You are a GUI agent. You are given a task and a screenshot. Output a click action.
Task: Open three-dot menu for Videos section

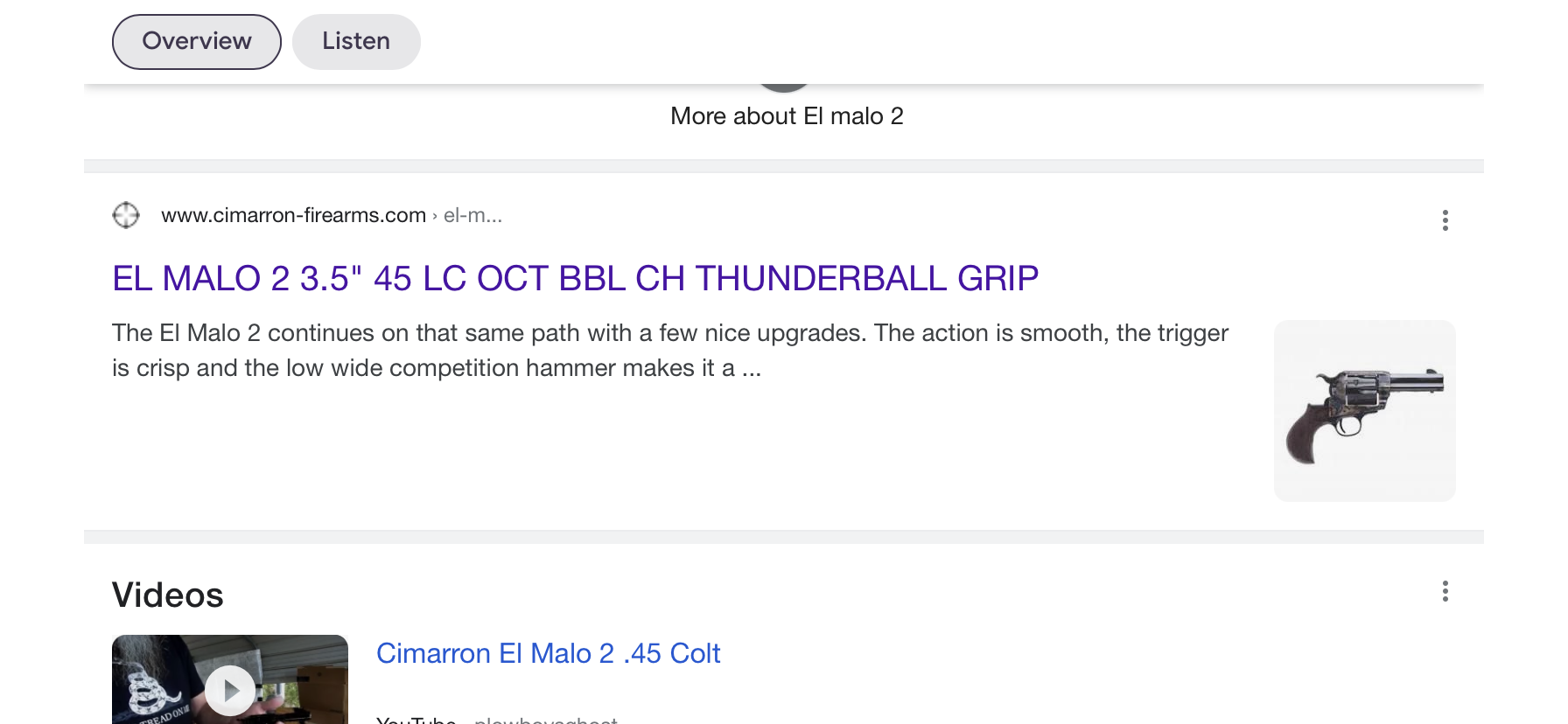(x=1445, y=591)
